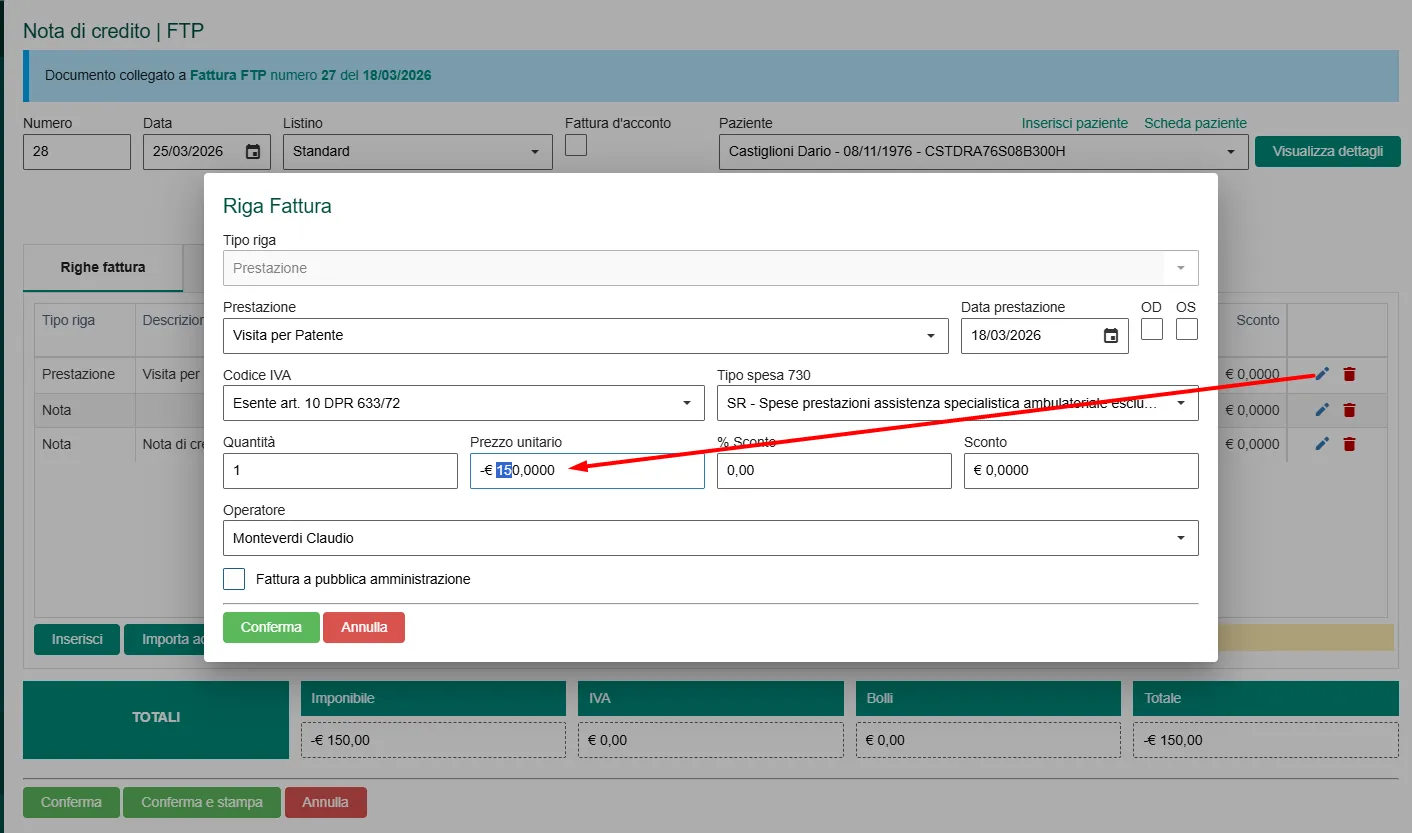Tick the OD checkbox

tap(1152, 329)
